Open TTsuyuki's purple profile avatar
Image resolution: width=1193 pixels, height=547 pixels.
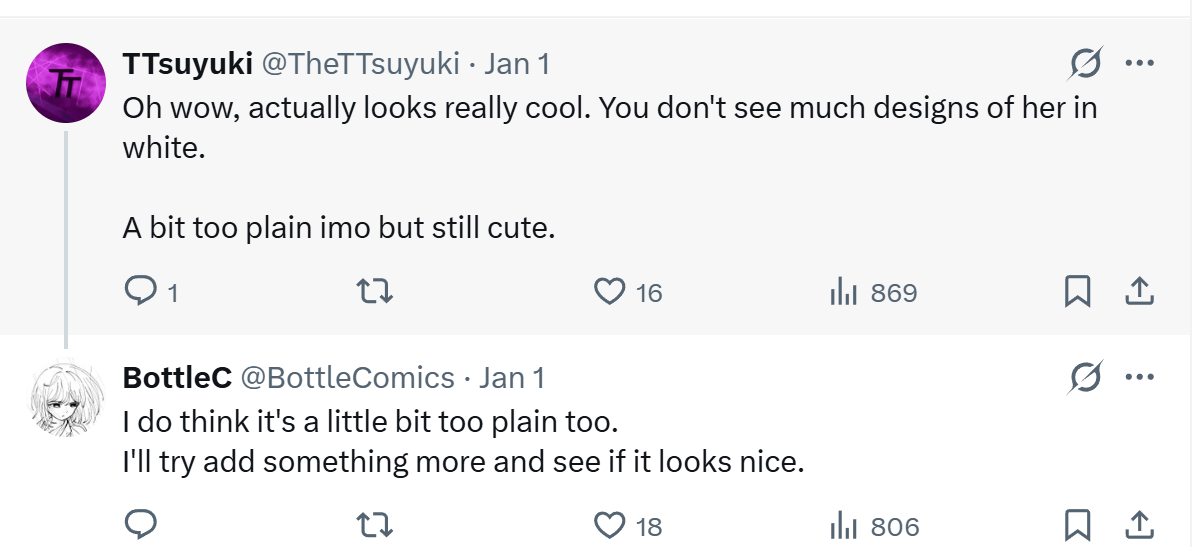65,83
